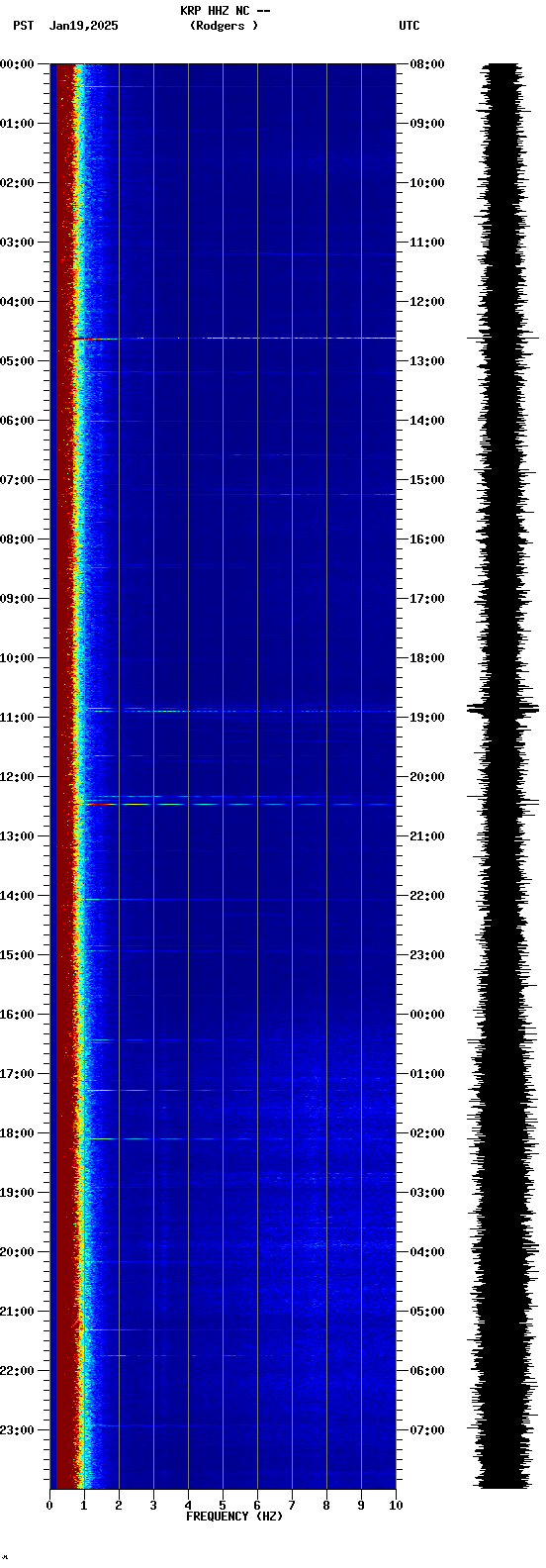Select the 08:00 UTC time tick label
Image resolution: width=546 pixels, height=1568 pixels.
point(427,64)
